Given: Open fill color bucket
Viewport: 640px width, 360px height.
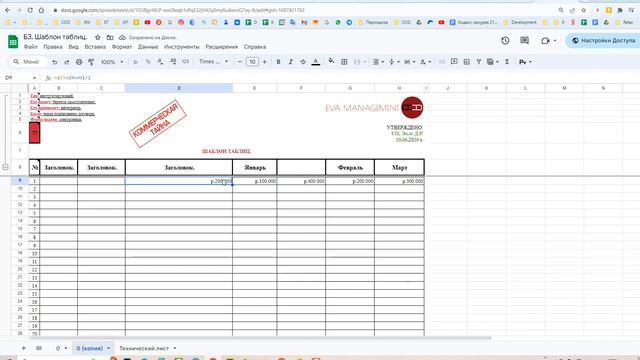Looking at the screenshot, I should point(331,62).
